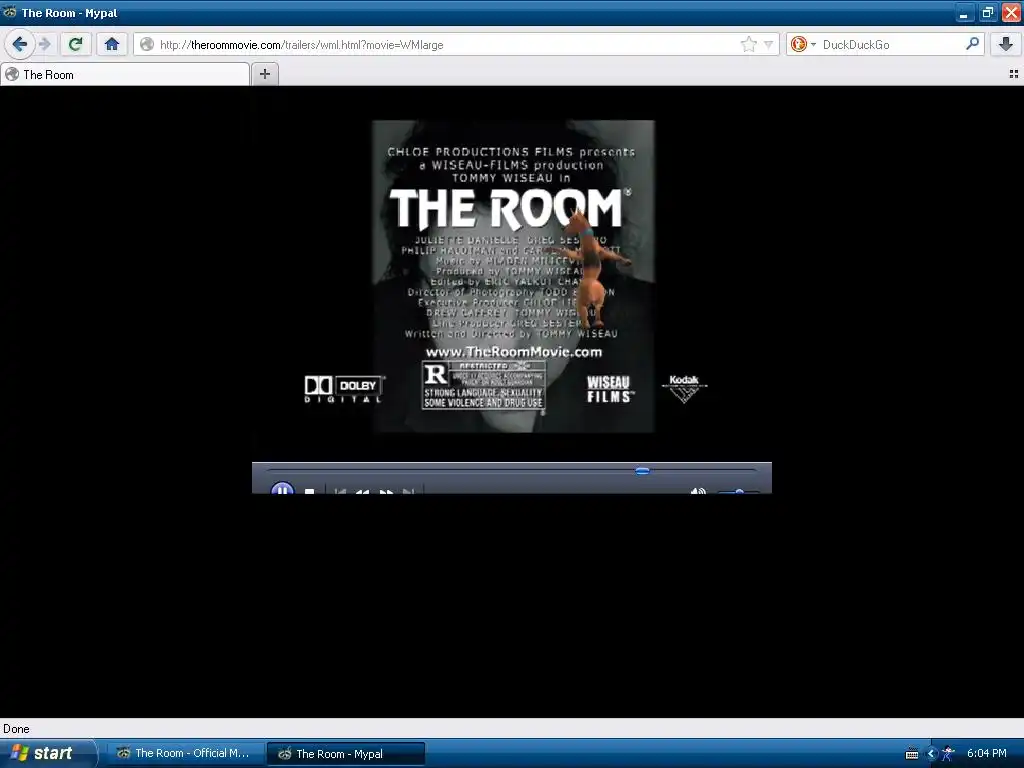Screen dimensions: 1024x768
Task: Click the media player next track button
Action: tap(408, 491)
